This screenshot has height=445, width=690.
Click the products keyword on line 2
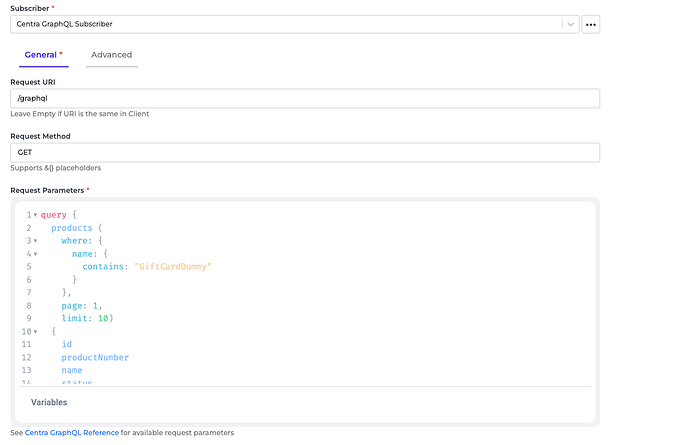tap(72, 228)
